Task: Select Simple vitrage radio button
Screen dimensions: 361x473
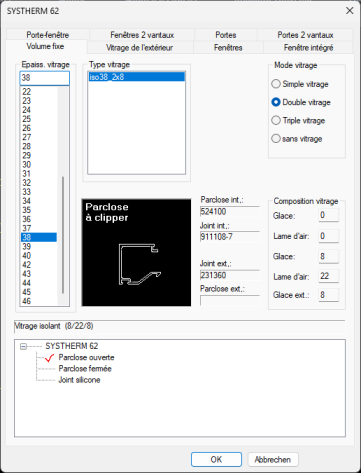Action: 276,84
